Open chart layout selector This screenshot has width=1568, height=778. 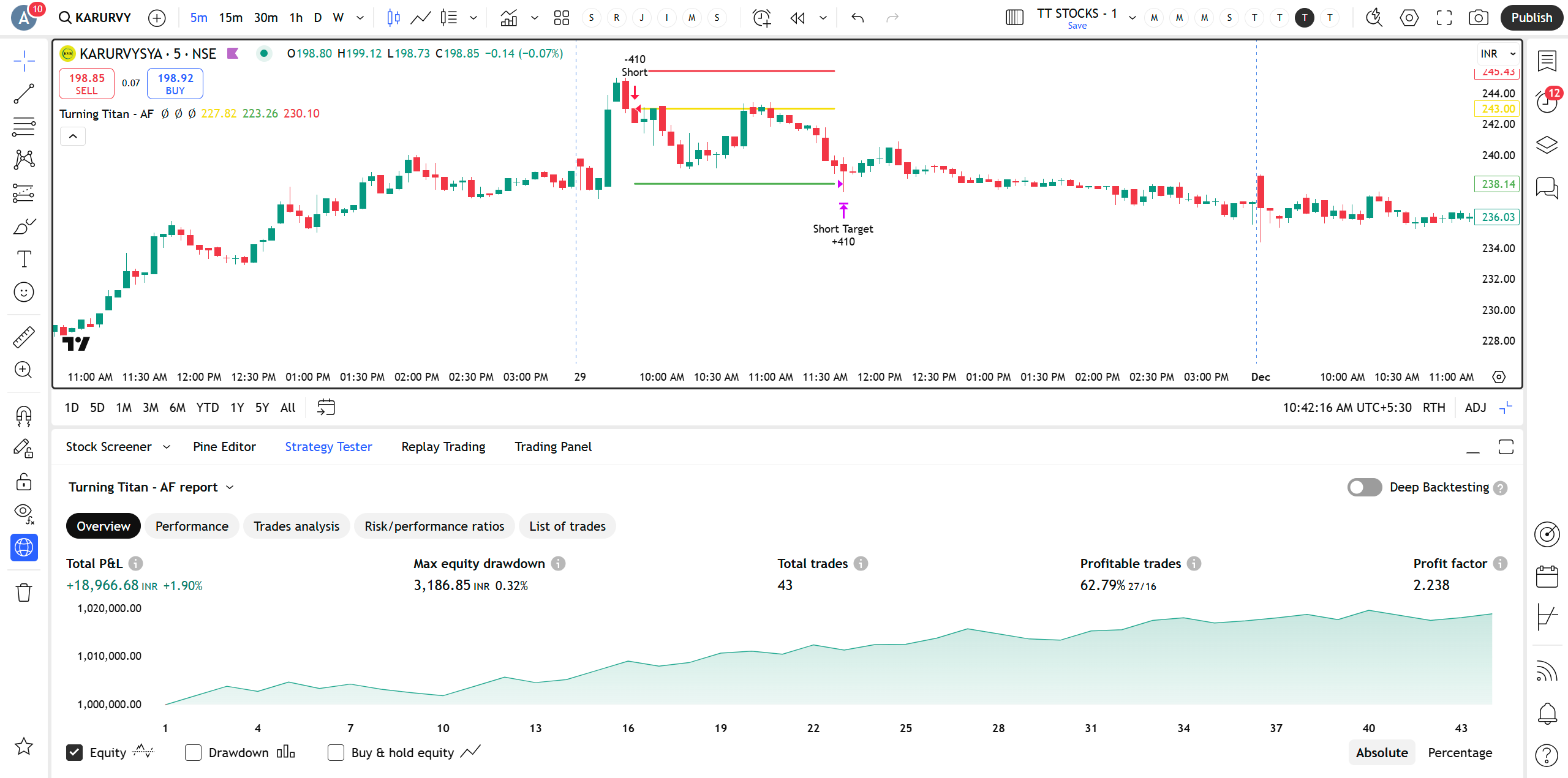point(1014,18)
